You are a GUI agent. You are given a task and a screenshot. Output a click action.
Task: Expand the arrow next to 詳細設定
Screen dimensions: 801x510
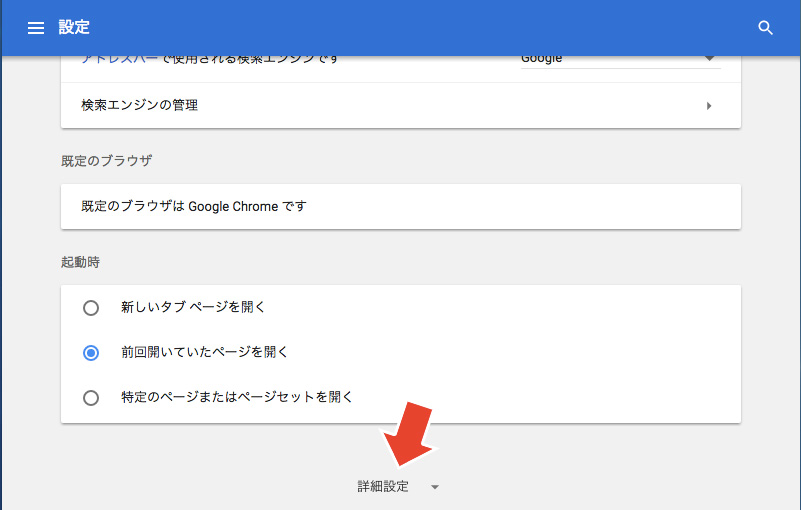pyautogui.click(x=435, y=487)
